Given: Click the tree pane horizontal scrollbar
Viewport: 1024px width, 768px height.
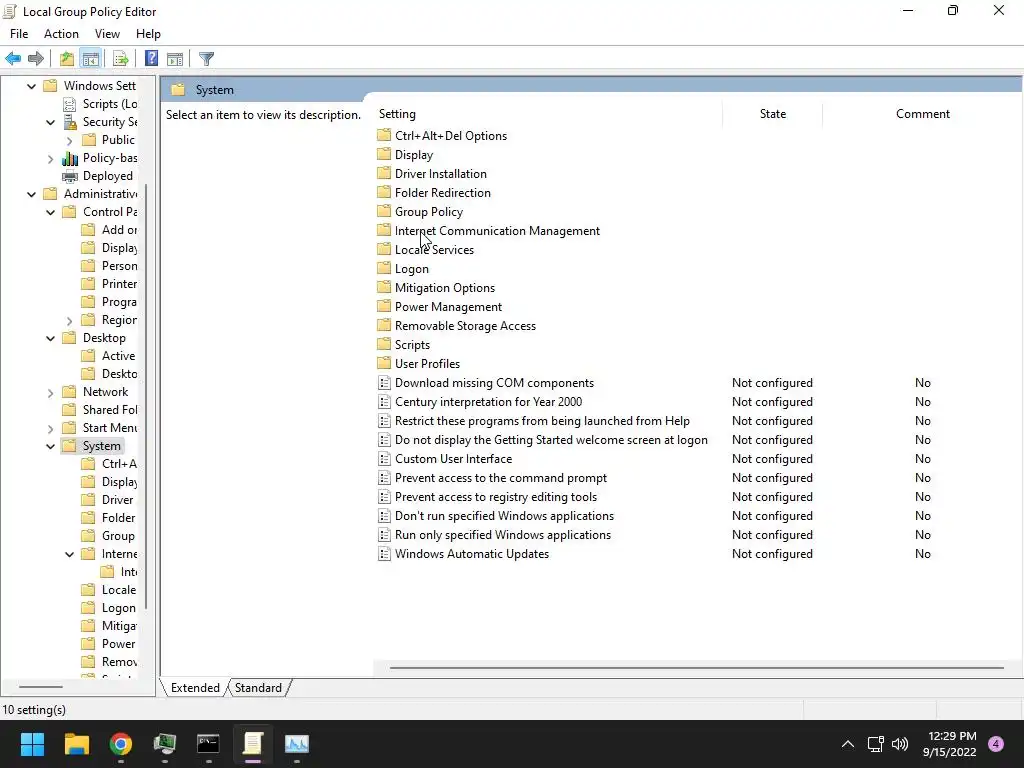Looking at the screenshot, I should coord(40,686).
